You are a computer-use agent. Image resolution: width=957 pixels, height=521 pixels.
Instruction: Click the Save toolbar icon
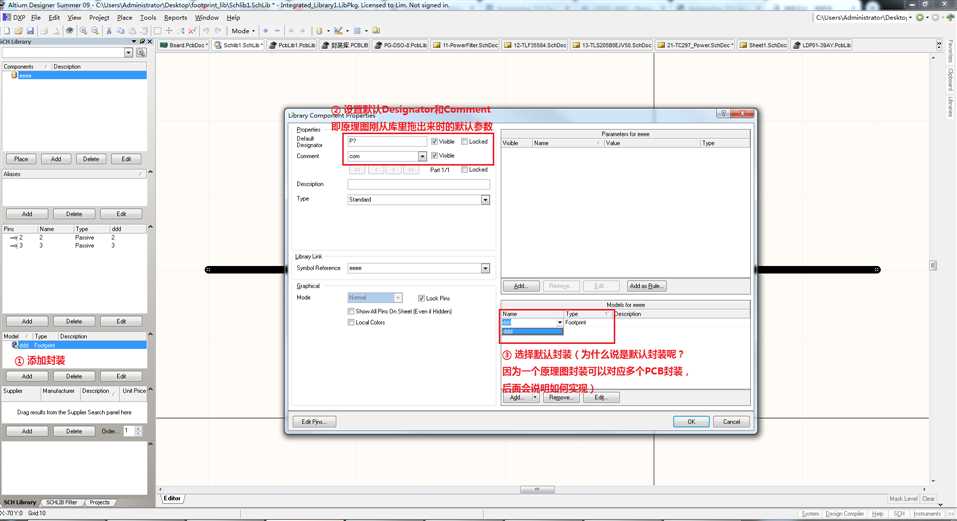31,31
